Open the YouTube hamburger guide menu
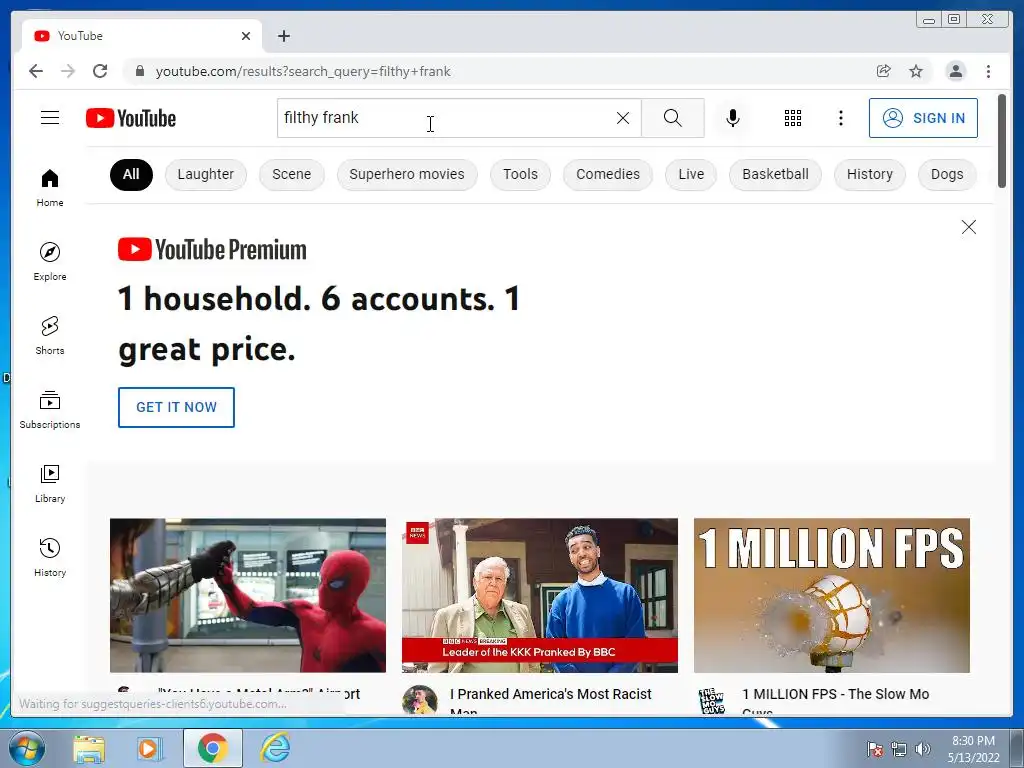 coord(50,118)
